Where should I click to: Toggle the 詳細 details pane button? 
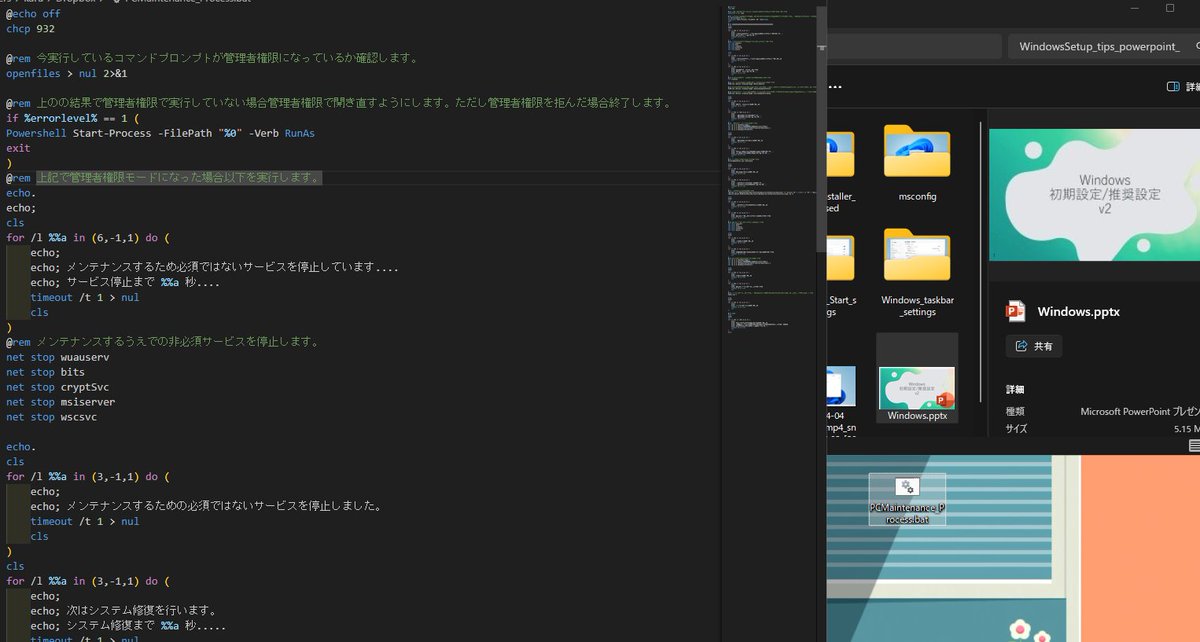coord(1183,87)
